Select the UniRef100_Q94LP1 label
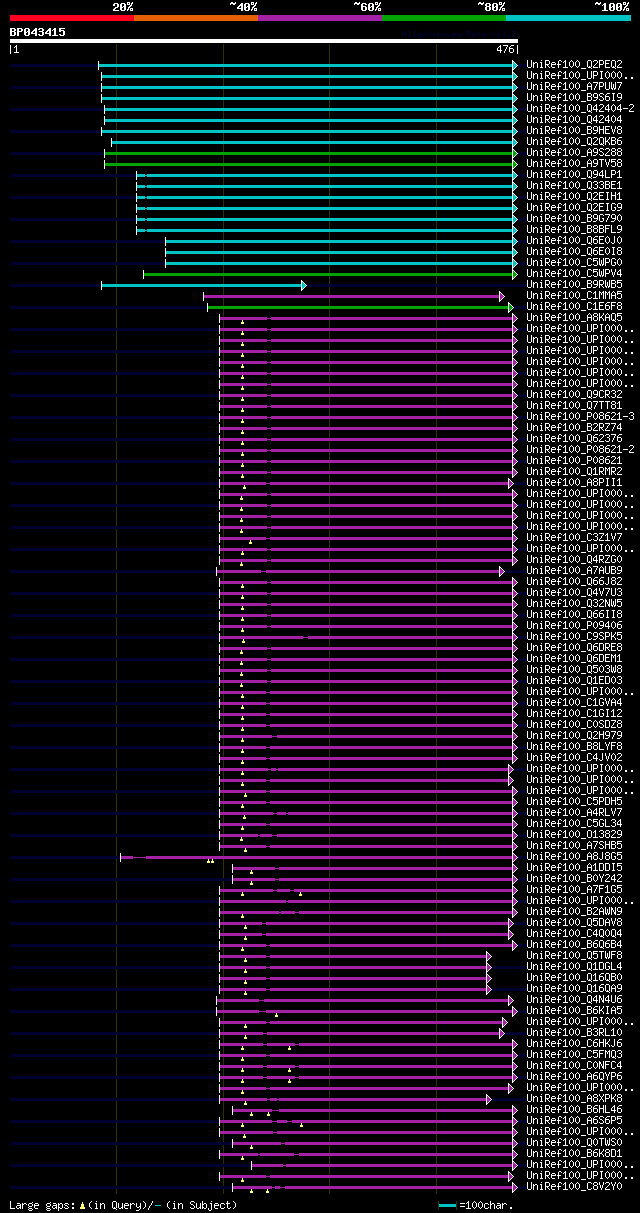 pyautogui.click(x=574, y=174)
